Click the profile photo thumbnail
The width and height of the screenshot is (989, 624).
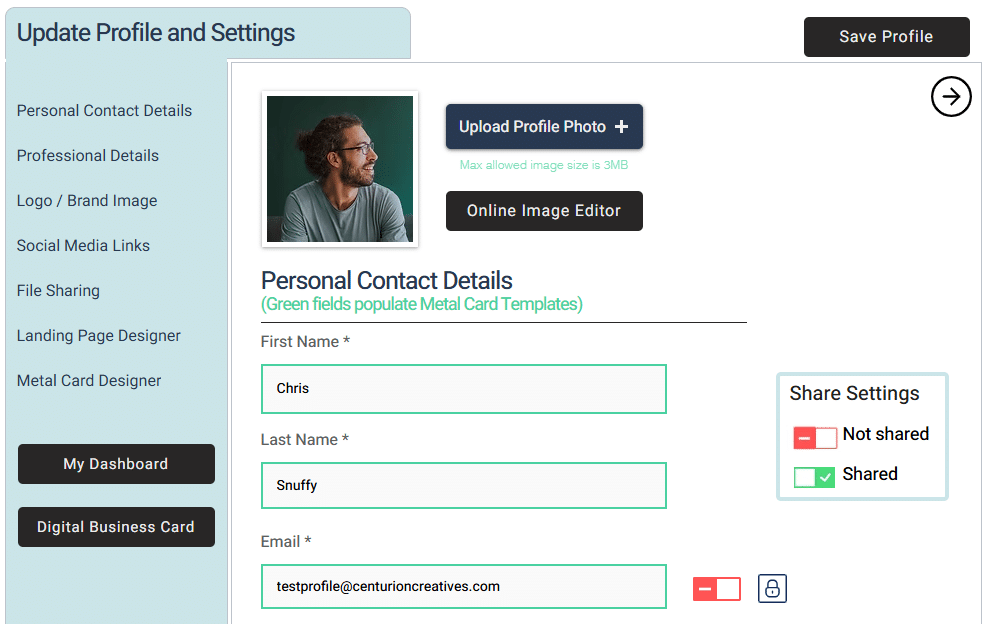pos(340,169)
